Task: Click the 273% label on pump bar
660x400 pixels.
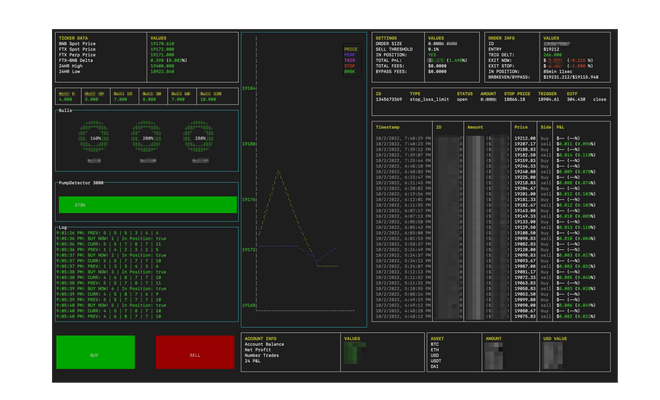Action: (x=80, y=205)
